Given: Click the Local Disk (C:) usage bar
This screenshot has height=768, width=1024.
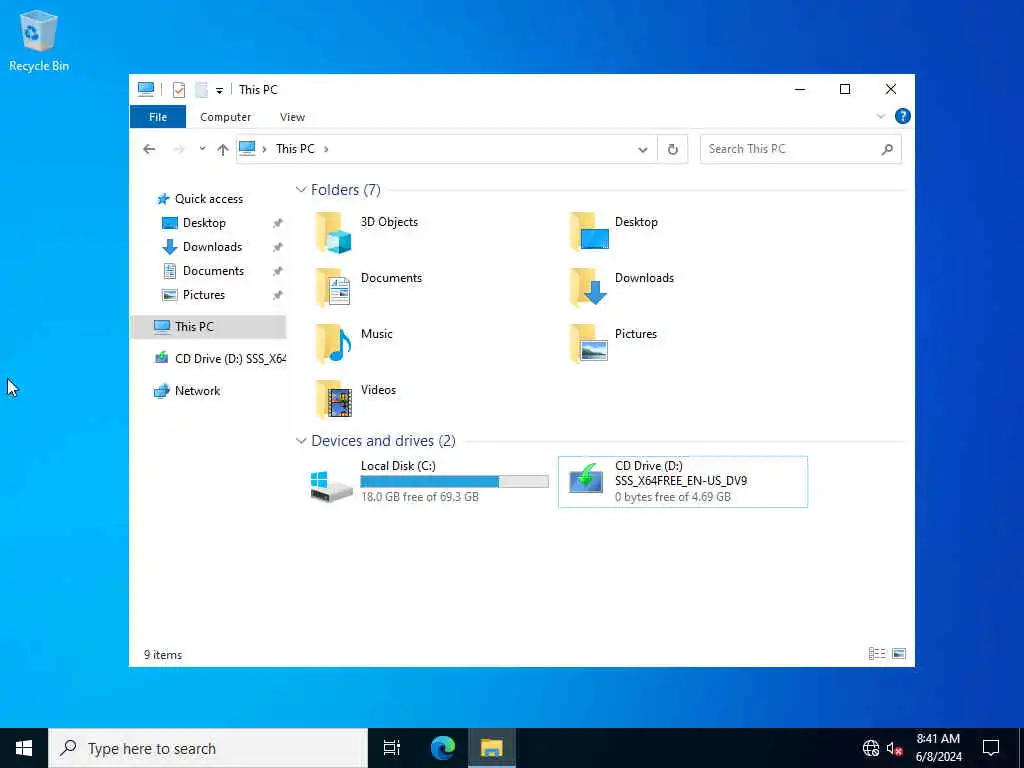Looking at the screenshot, I should (455, 481).
